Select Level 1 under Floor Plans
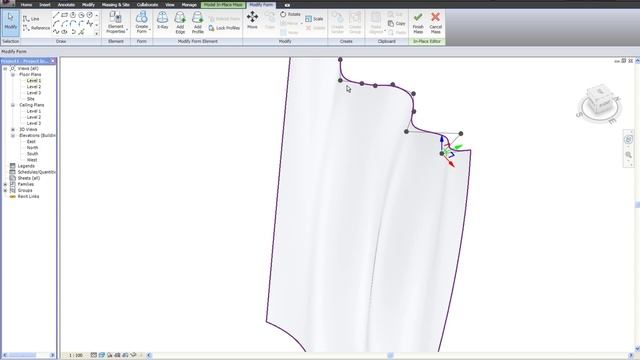 33,81
